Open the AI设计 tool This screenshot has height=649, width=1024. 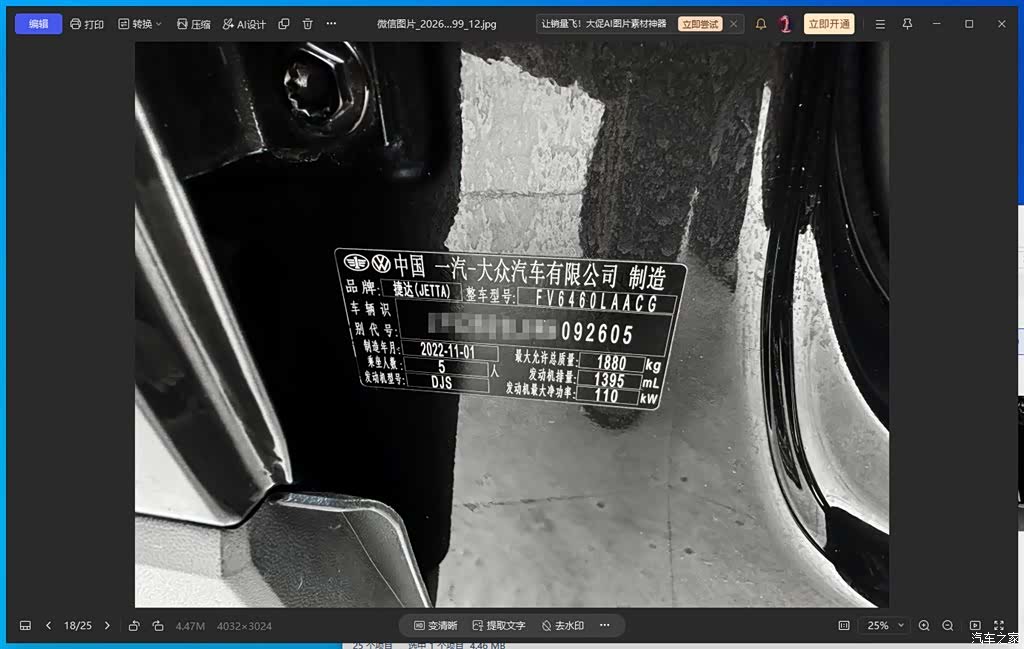[244, 24]
